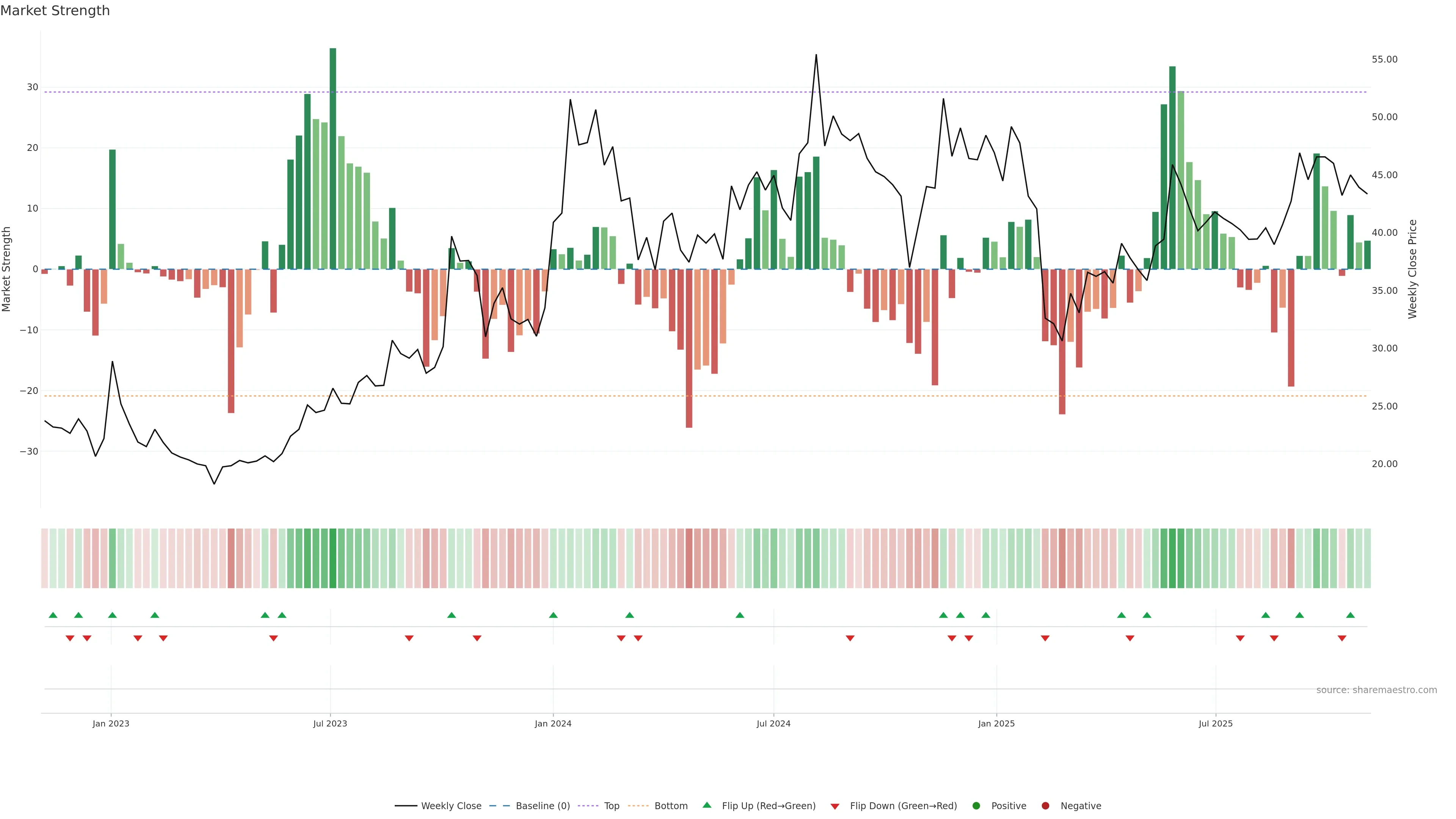The height and width of the screenshot is (819, 1456).
Task: Click the darkest green heatmap cell in strip
Action: (333, 558)
